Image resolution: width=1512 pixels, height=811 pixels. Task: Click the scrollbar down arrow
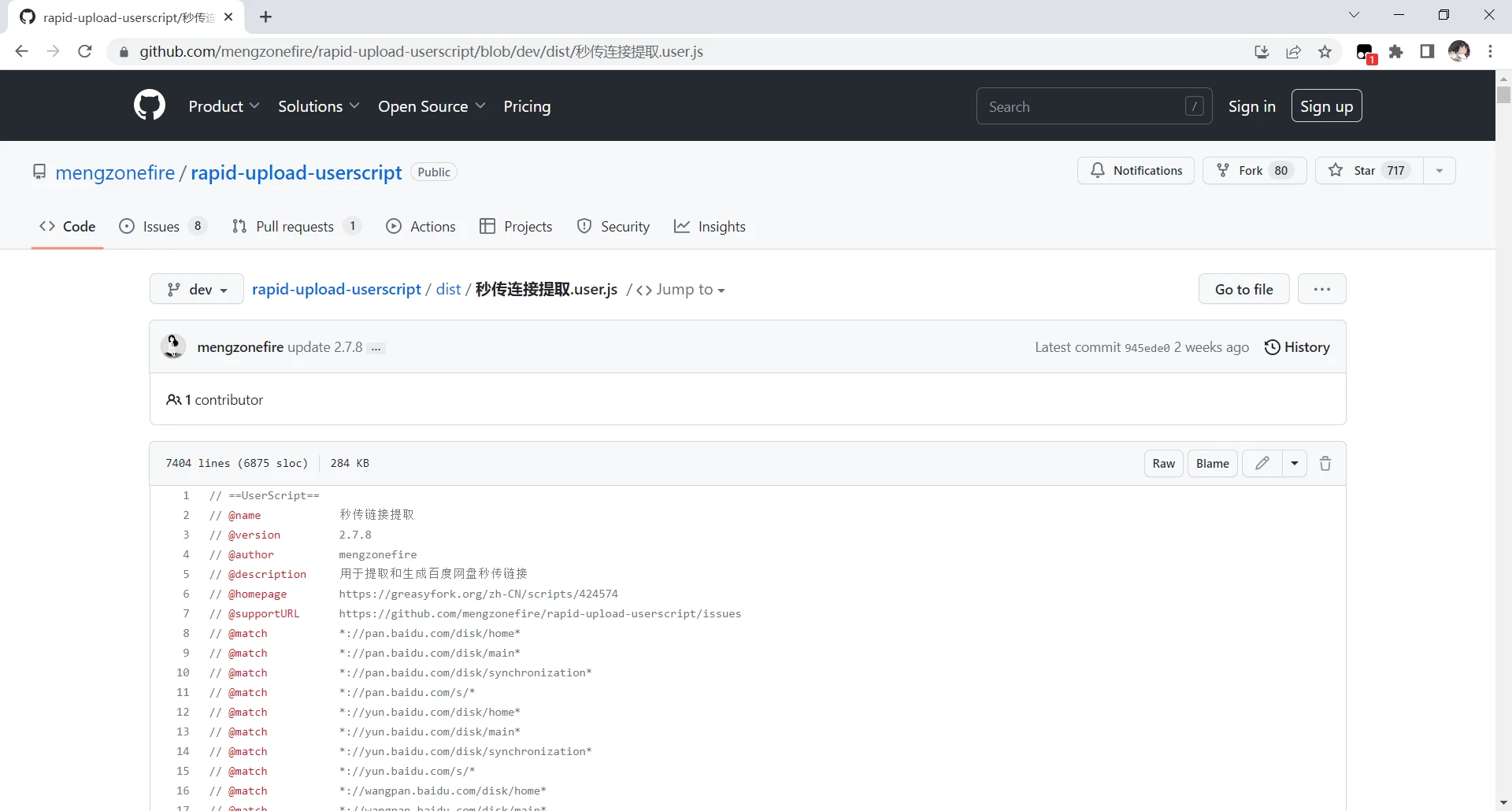(x=1503, y=802)
